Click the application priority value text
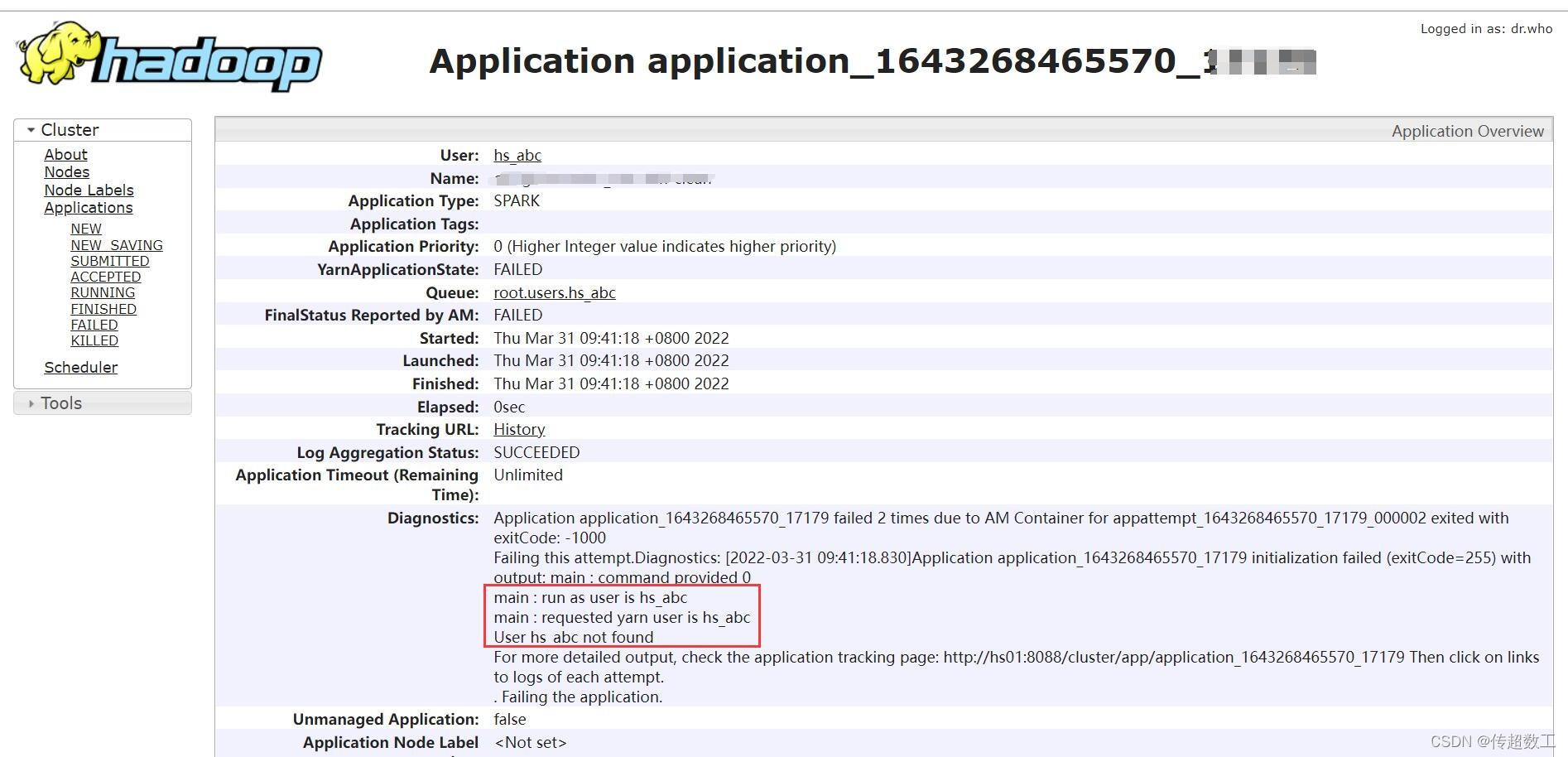 (665, 247)
